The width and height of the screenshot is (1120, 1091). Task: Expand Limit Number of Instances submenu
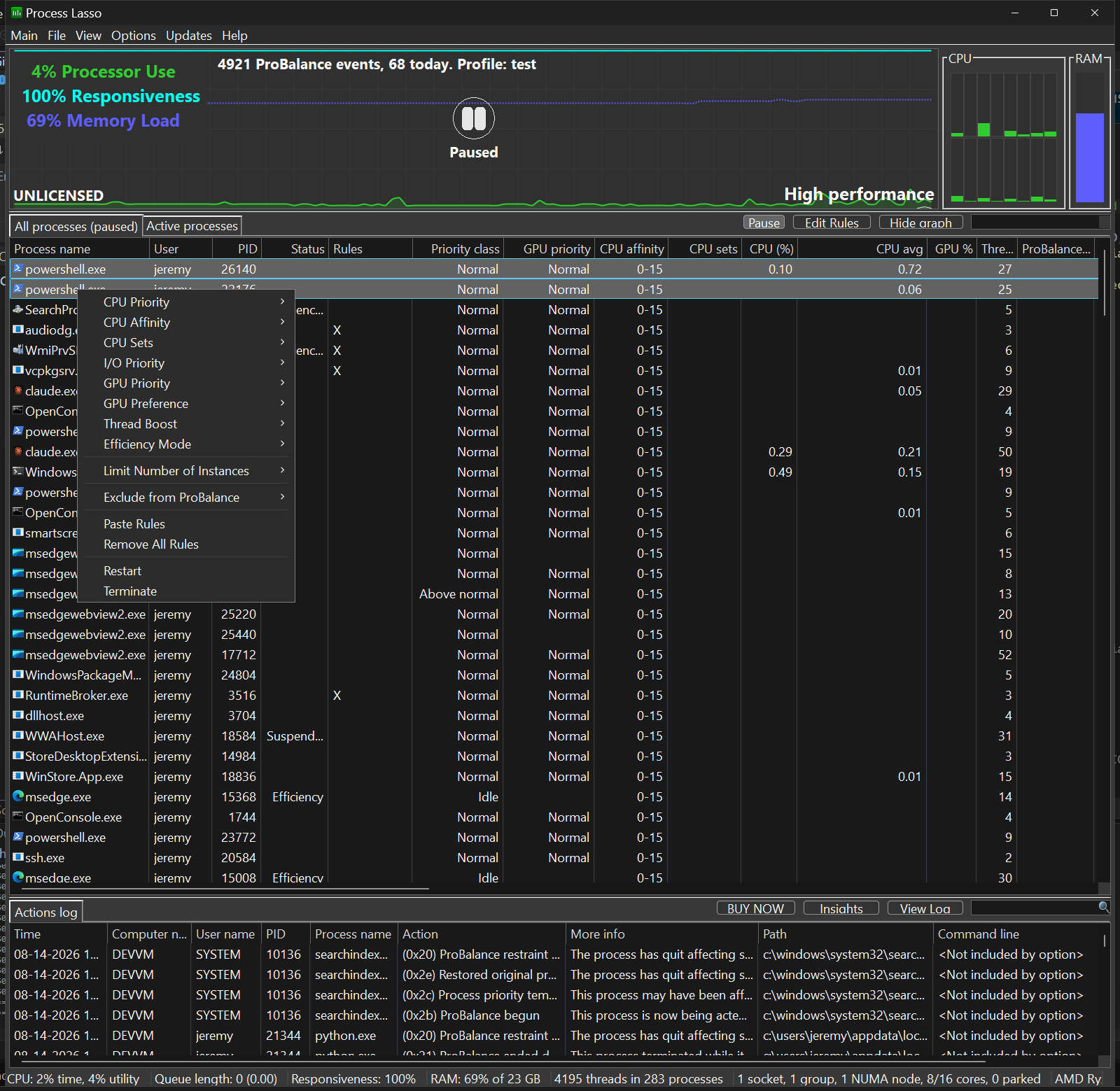pyautogui.click(x=186, y=470)
